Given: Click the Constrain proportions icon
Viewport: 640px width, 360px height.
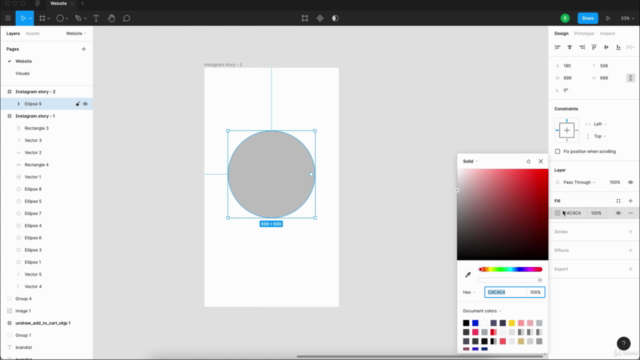Looking at the screenshot, I should click(630, 78).
